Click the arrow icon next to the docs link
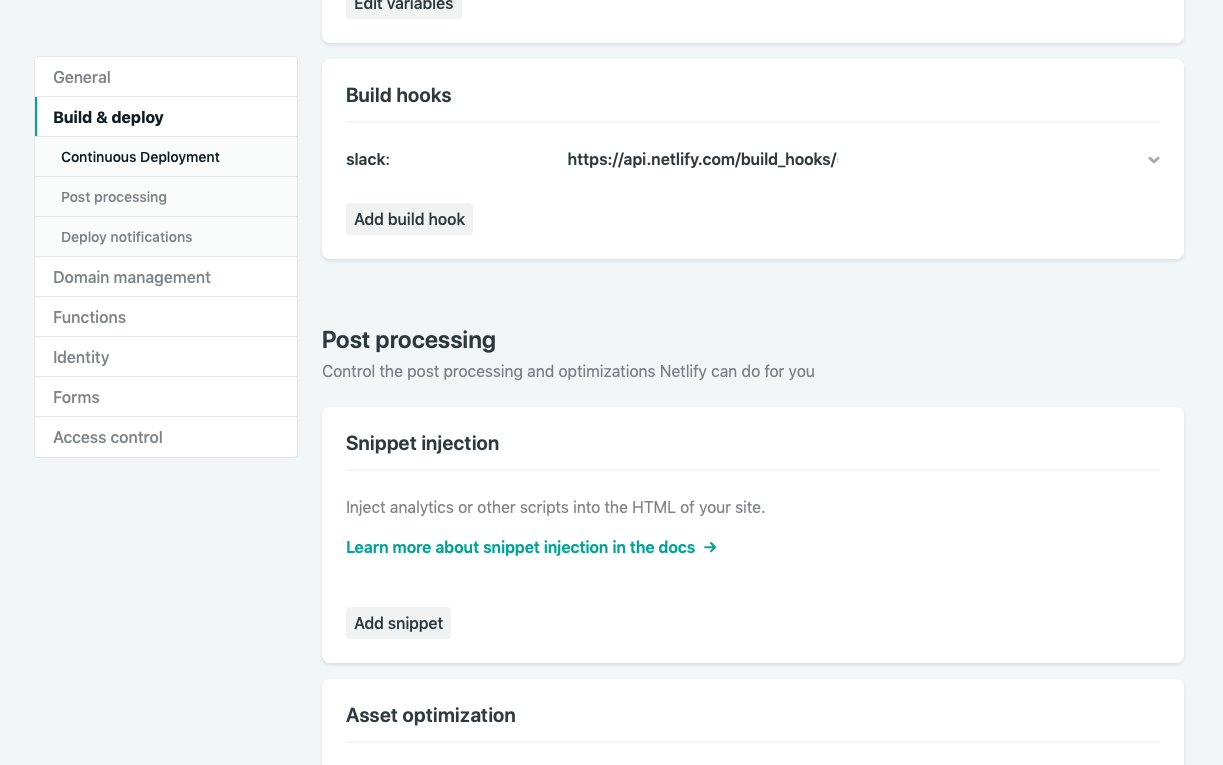Viewport: 1223px width, 765px height. point(710,547)
